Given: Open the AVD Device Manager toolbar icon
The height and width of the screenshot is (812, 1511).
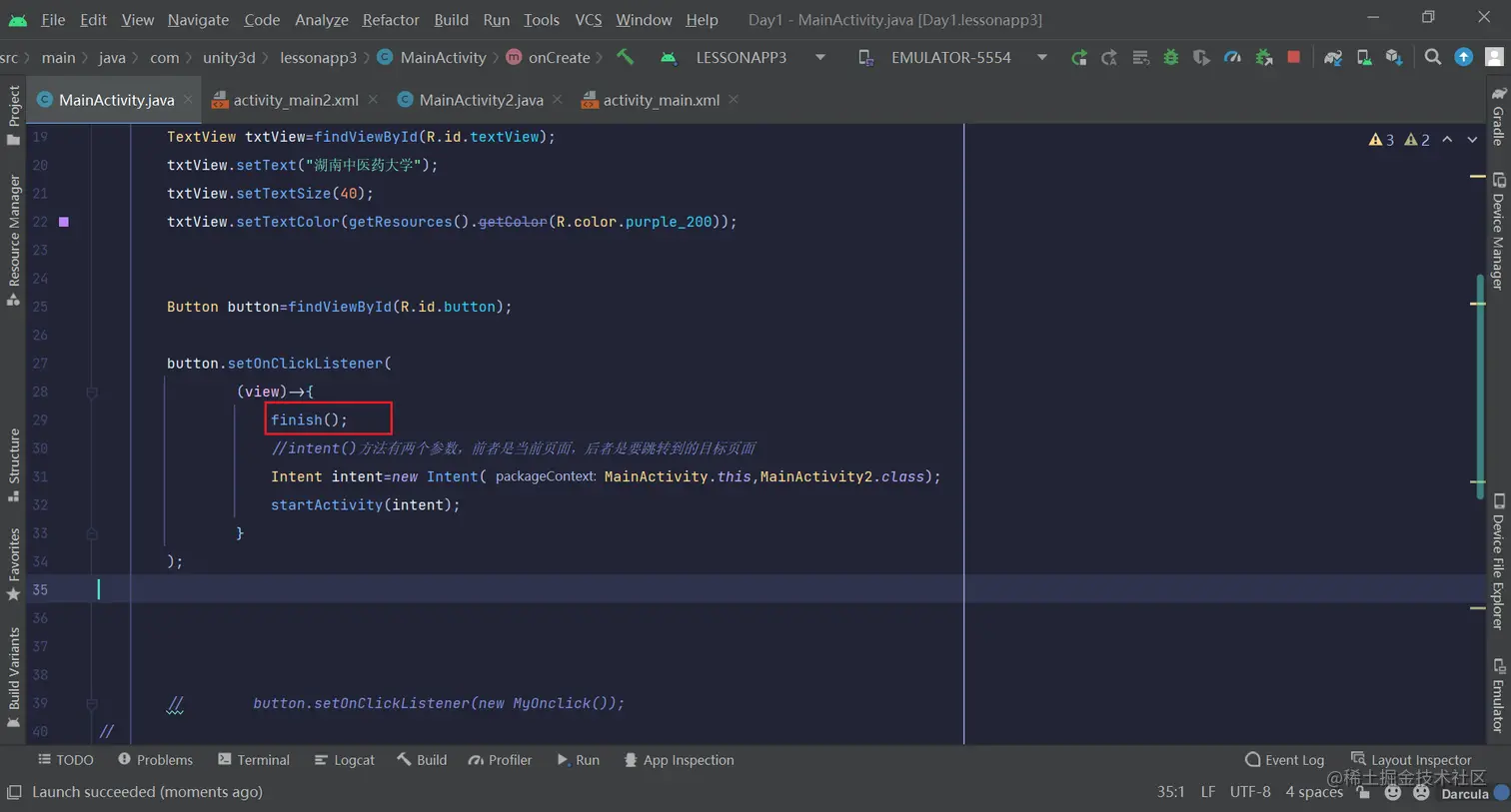Looking at the screenshot, I should pyautogui.click(x=1364, y=58).
